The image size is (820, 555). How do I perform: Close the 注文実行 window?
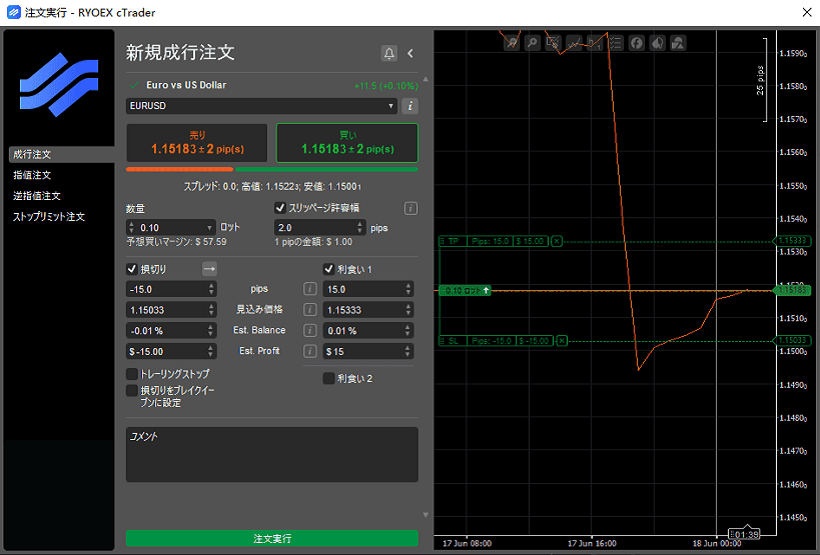point(807,12)
